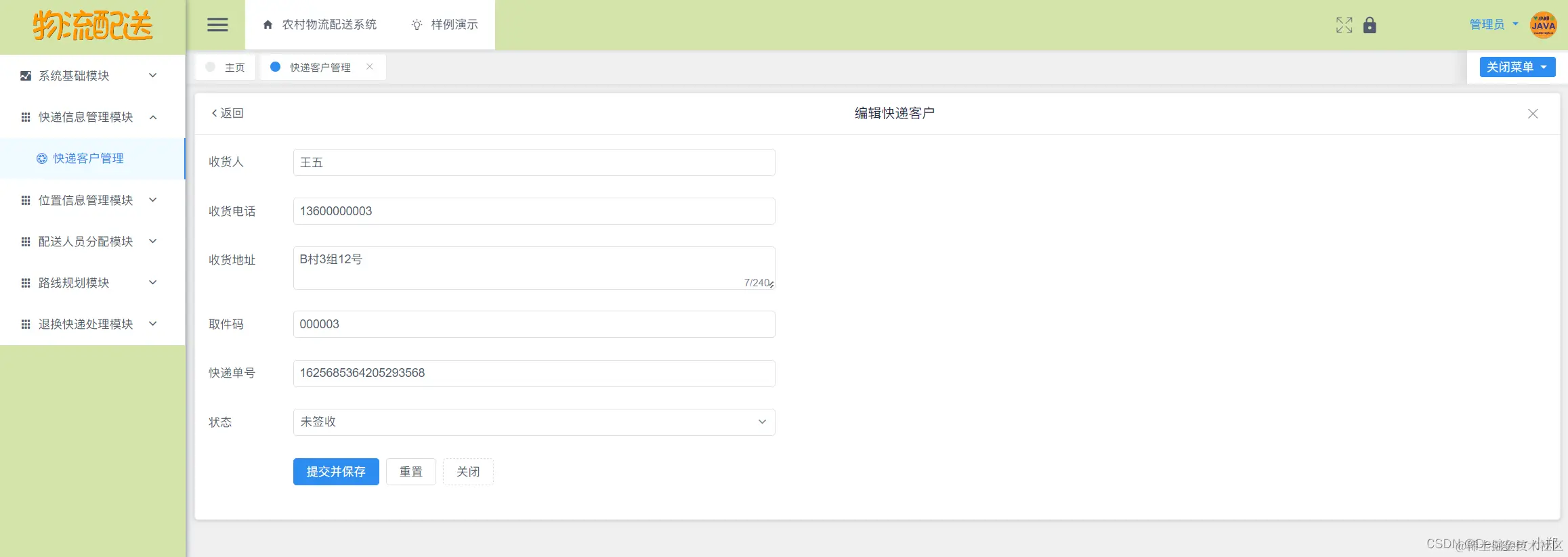
Task: Click the 物流配送 logo
Action: (93, 26)
